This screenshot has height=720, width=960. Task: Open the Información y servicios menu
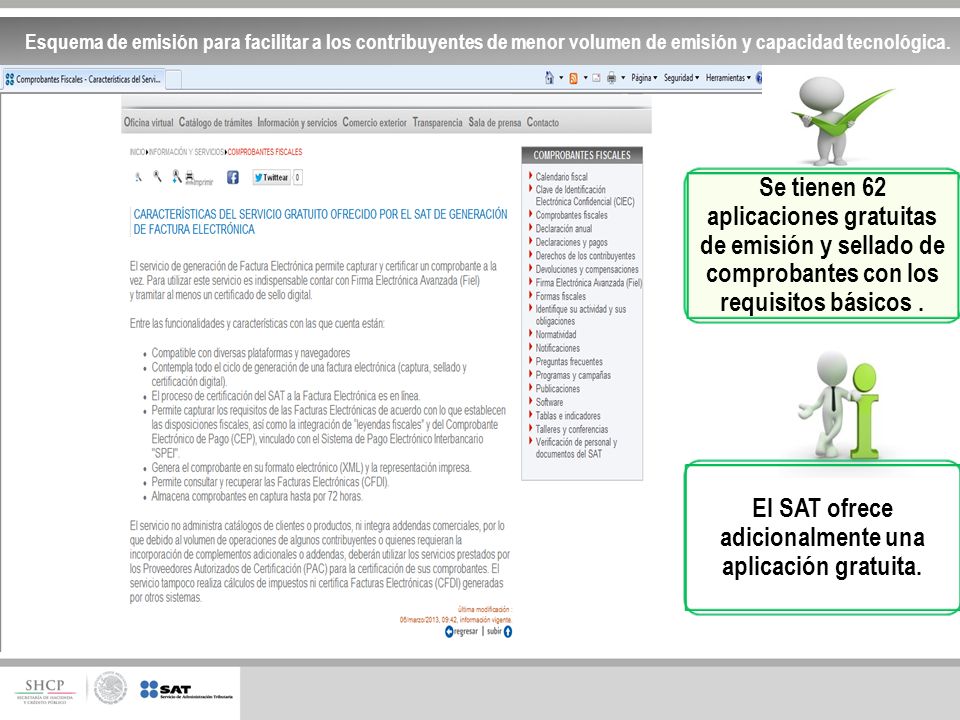click(x=297, y=122)
